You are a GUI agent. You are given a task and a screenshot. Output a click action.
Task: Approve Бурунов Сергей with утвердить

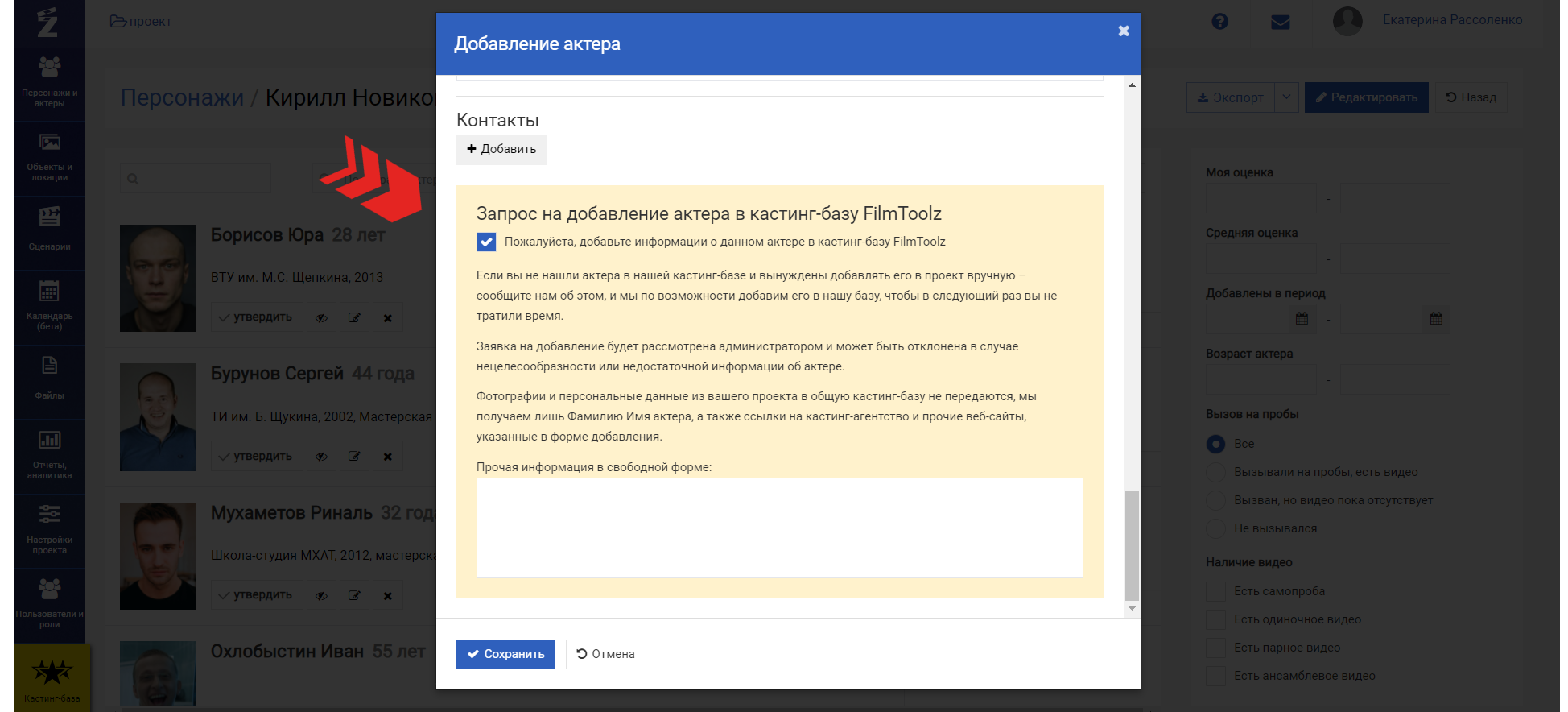point(257,457)
